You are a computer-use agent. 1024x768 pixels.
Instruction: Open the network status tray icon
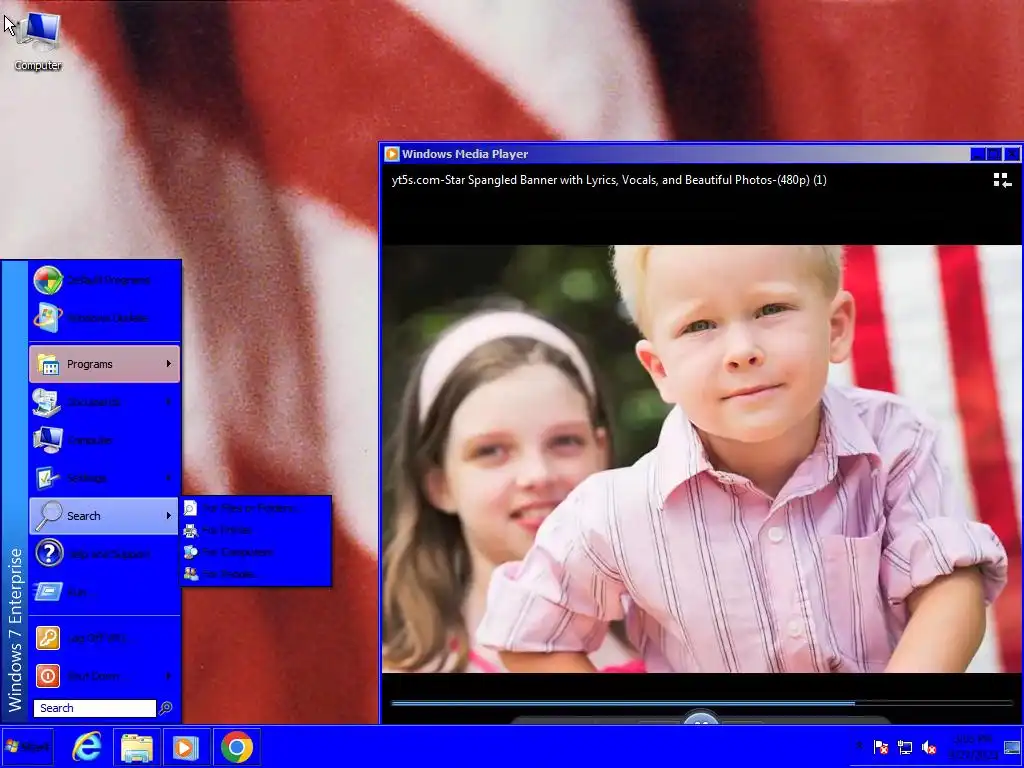click(x=905, y=747)
